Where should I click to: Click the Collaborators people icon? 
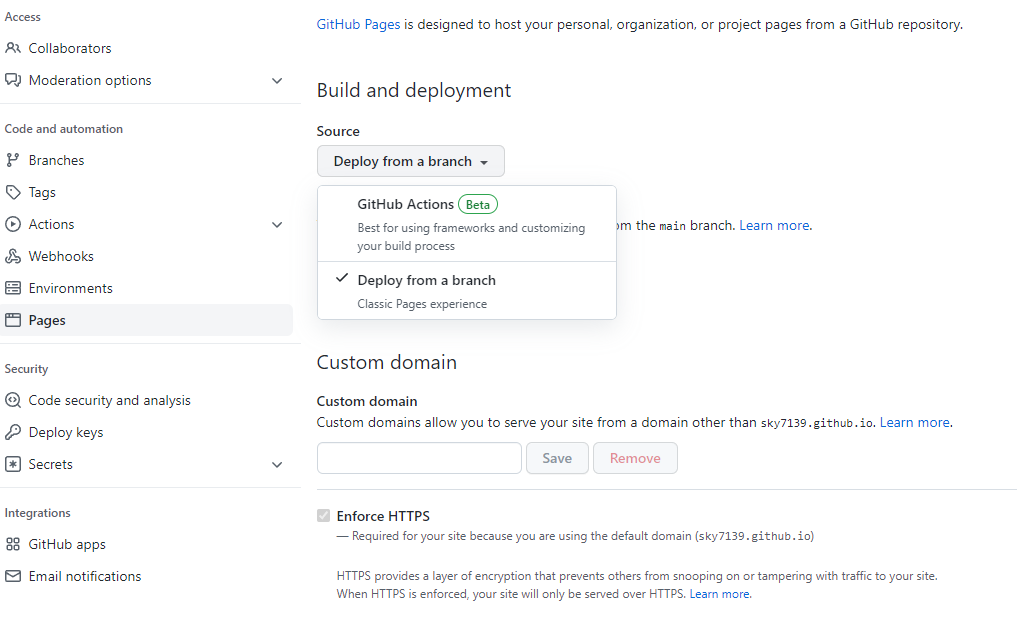pyautogui.click(x=13, y=48)
